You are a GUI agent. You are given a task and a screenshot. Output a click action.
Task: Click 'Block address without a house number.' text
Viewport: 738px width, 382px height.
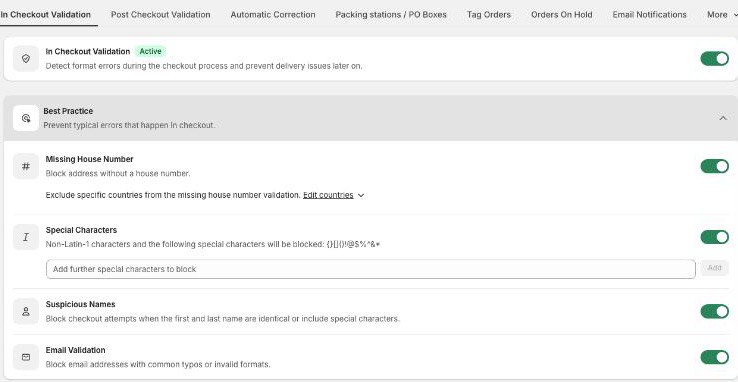(x=118, y=173)
